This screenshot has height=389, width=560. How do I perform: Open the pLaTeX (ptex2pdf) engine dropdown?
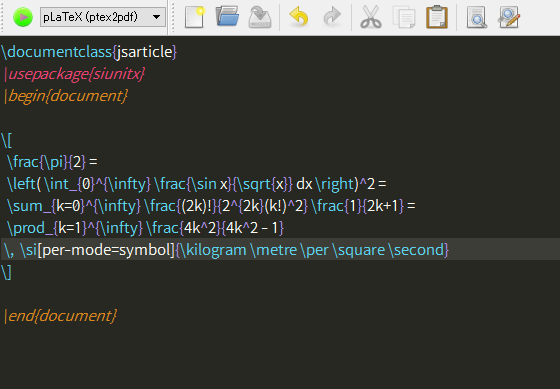pyautogui.click(x=103, y=17)
